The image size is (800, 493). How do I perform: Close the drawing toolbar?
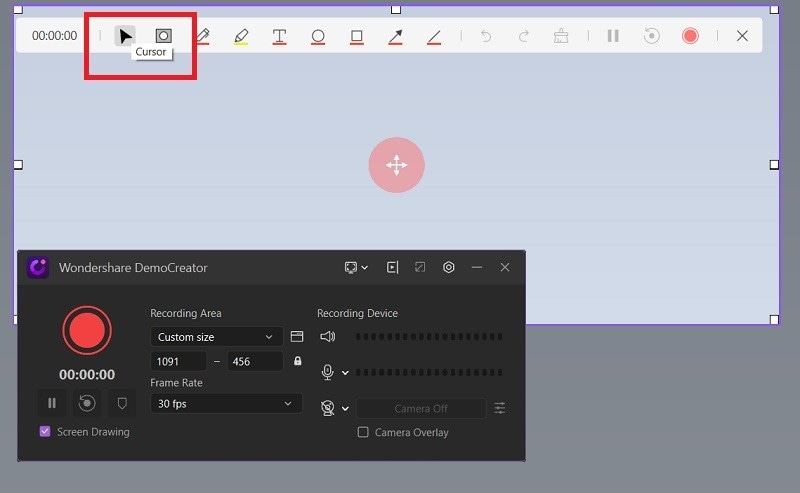tap(742, 36)
